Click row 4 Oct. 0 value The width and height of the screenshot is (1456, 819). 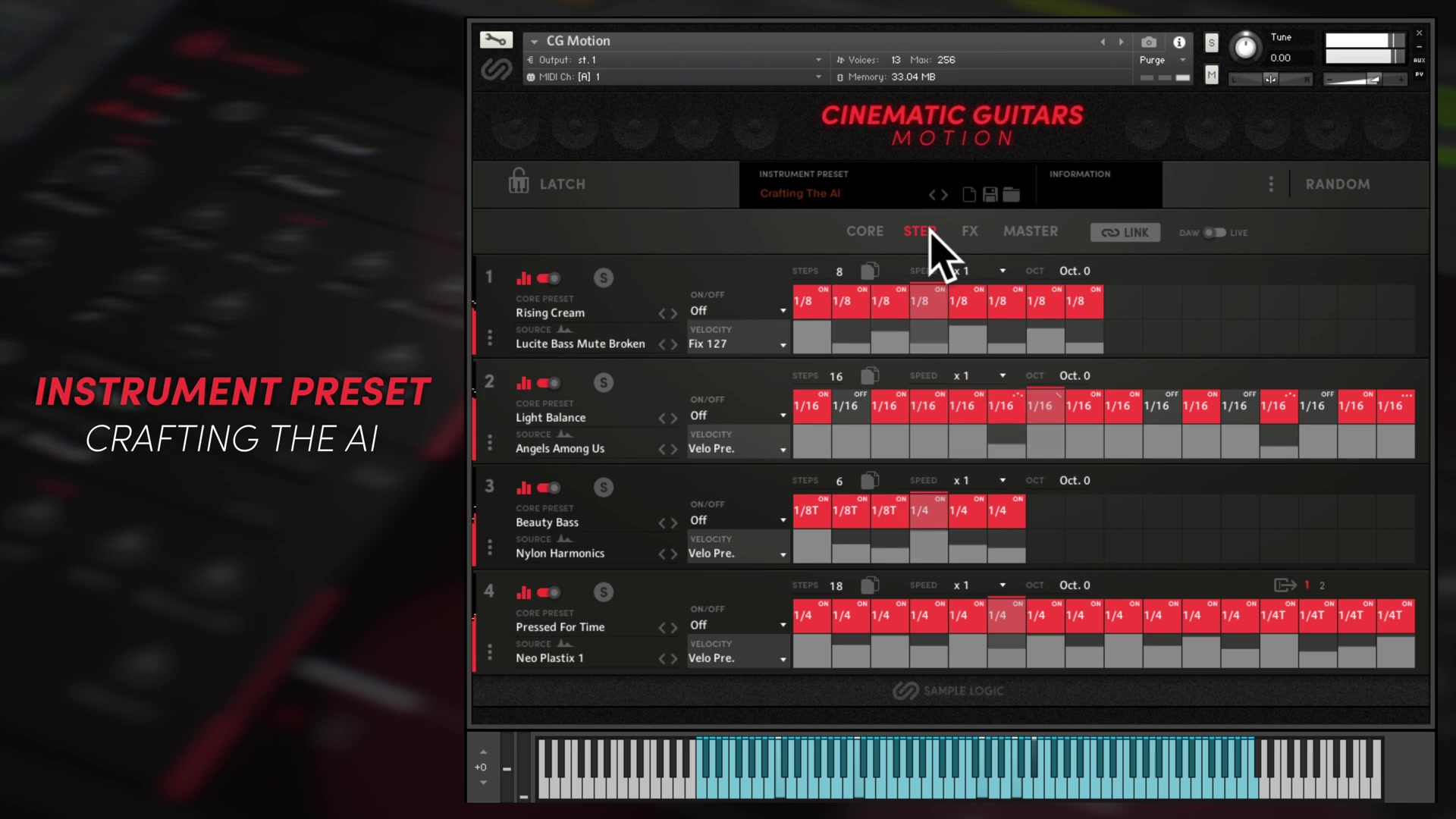tap(1075, 585)
